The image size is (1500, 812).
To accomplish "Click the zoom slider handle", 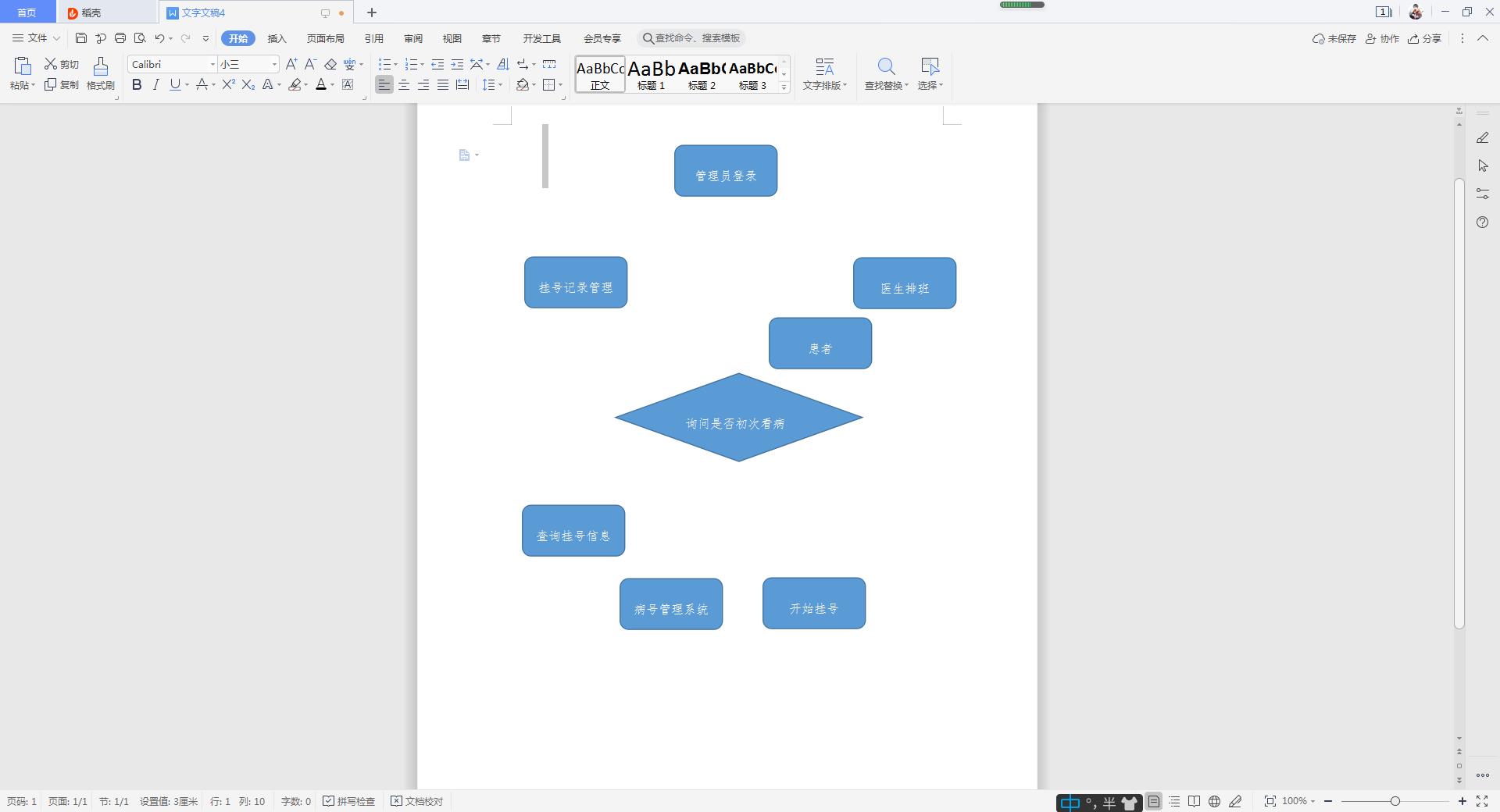I will pyautogui.click(x=1395, y=801).
